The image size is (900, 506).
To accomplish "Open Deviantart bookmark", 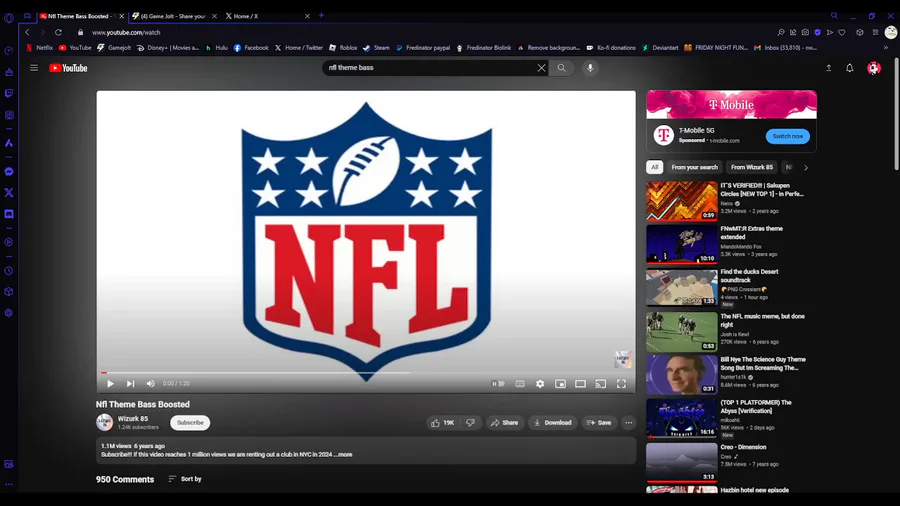I will [x=660, y=48].
